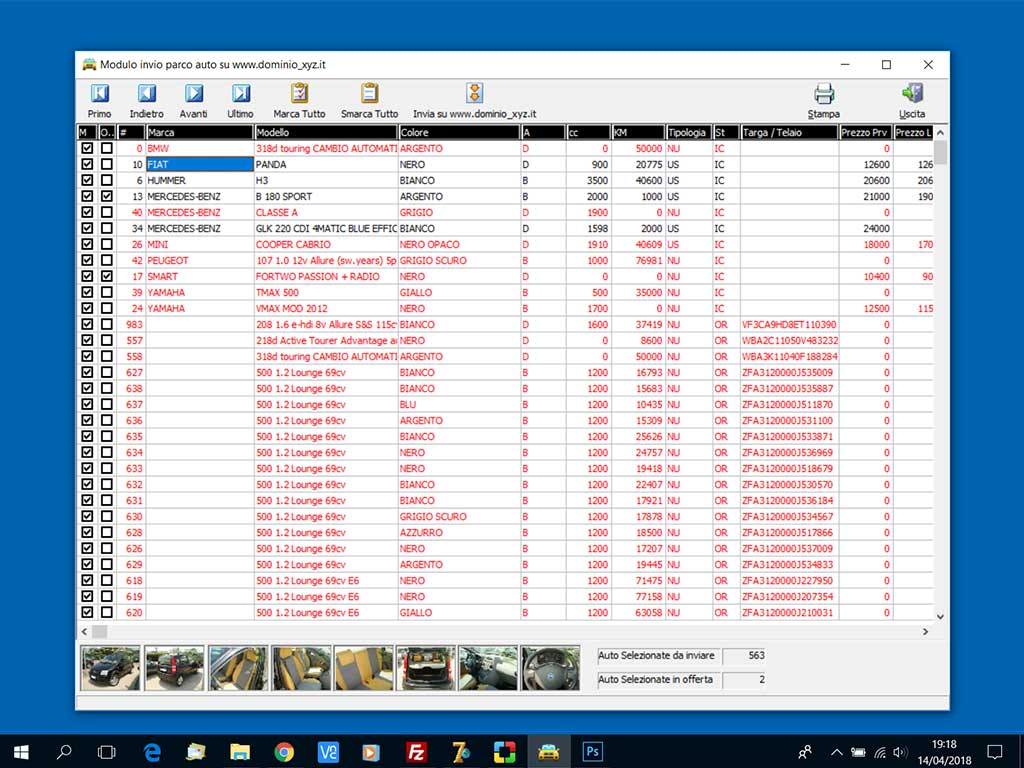Open Photoshop from taskbar

pyautogui.click(x=592, y=752)
